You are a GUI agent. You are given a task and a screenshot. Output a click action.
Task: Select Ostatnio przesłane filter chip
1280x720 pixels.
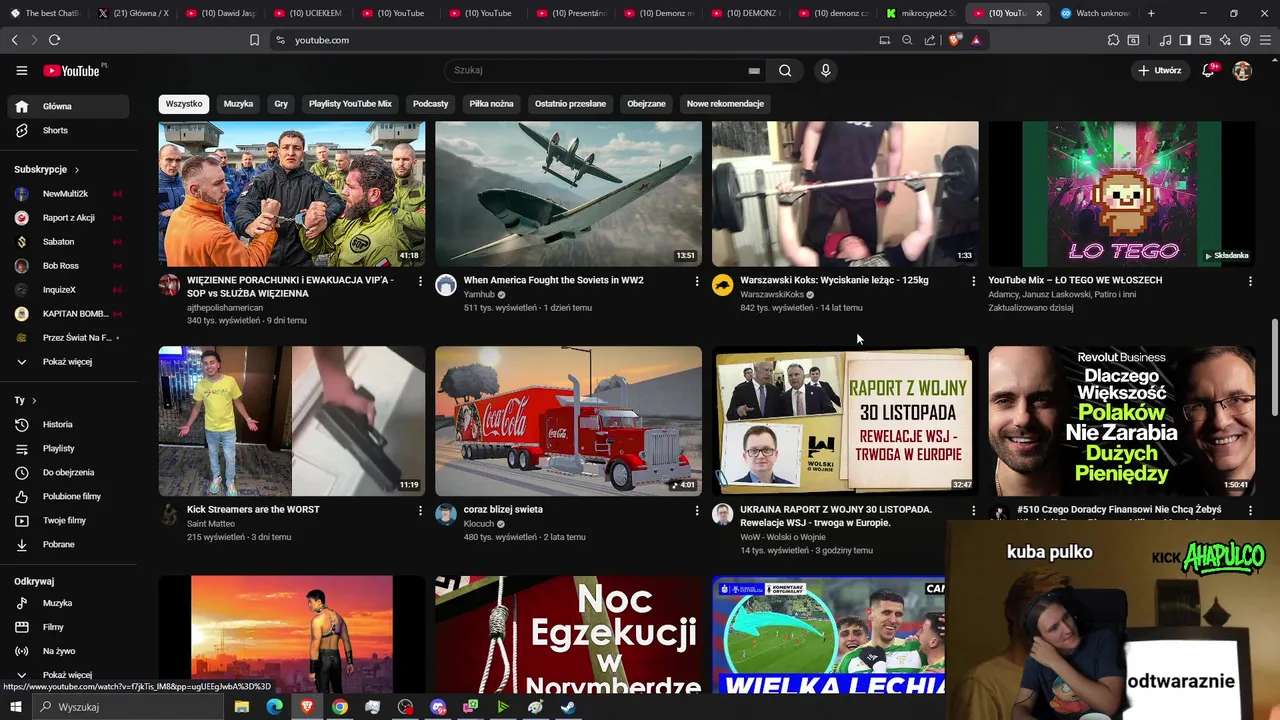[570, 104]
